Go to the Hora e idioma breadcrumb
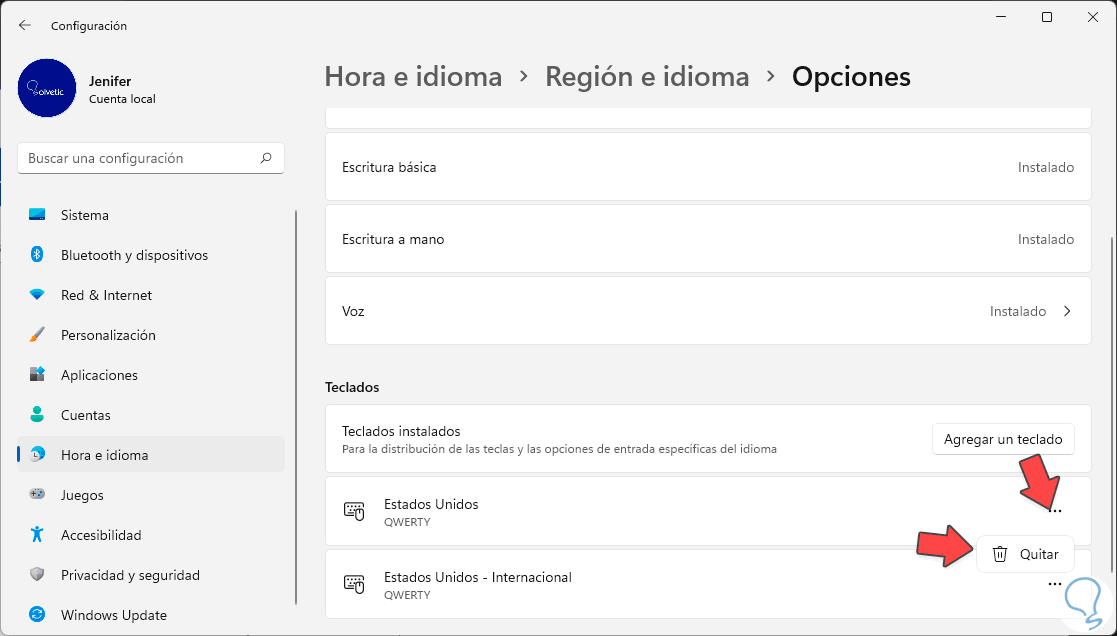Image resolution: width=1117 pixels, height=636 pixels. [x=413, y=76]
